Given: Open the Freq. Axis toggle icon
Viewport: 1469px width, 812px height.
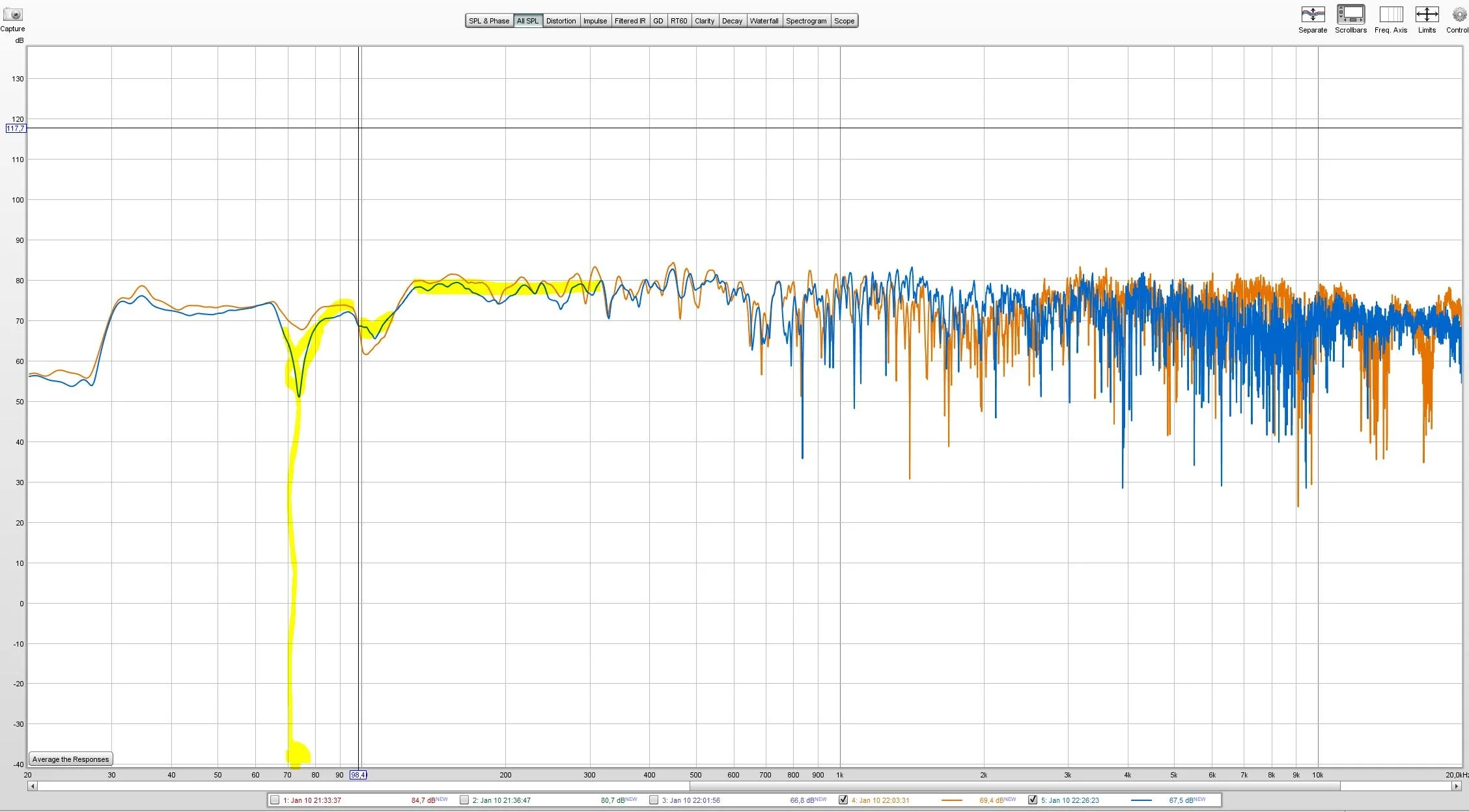Looking at the screenshot, I should (x=1391, y=14).
